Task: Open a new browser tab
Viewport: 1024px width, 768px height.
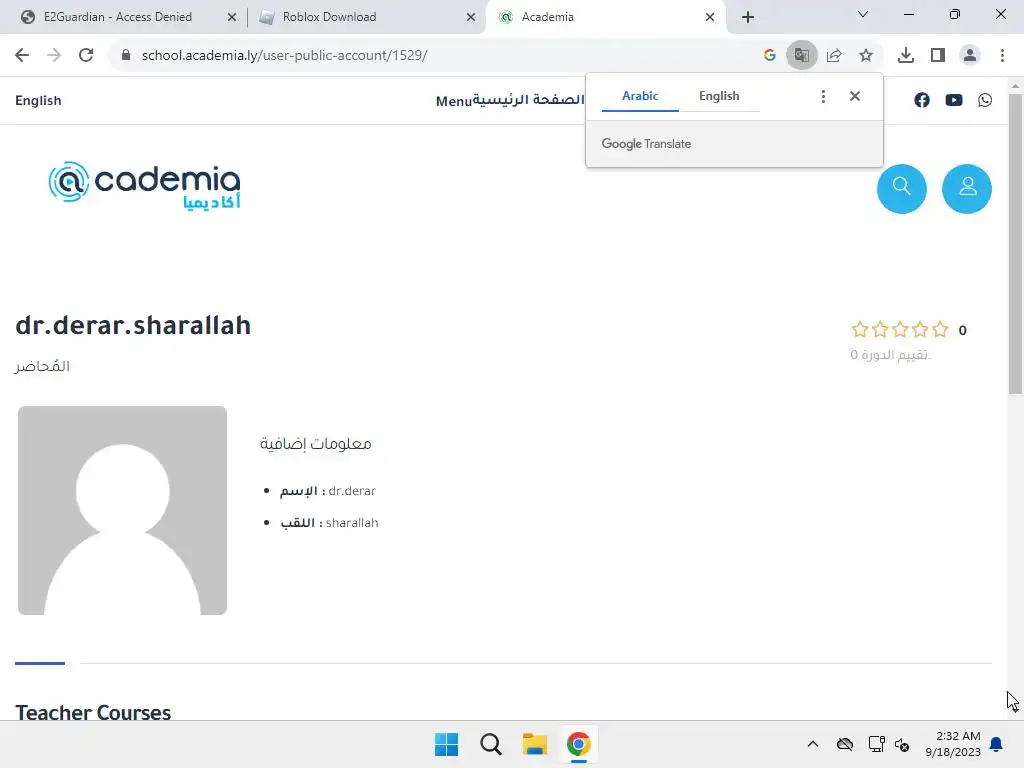Action: 748,17
